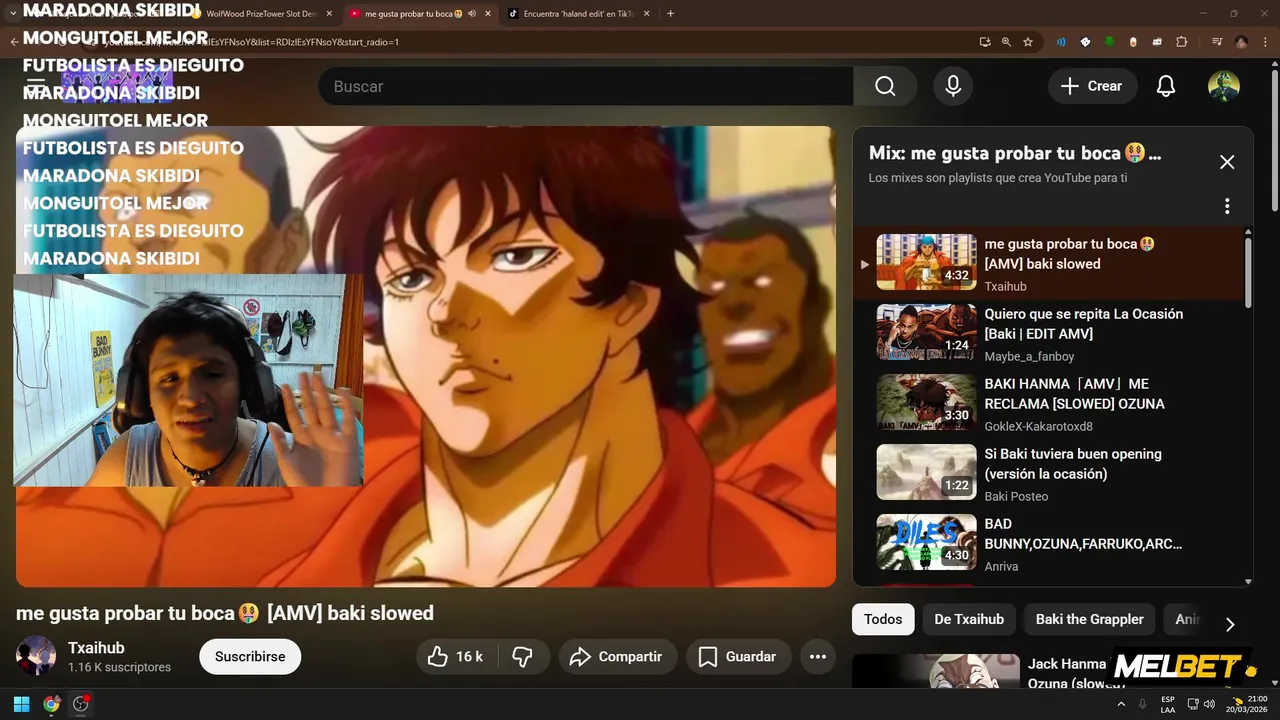This screenshot has height=720, width=1280.
Task: Save the video with Guardar button
Action: click(x=737, y=657)
